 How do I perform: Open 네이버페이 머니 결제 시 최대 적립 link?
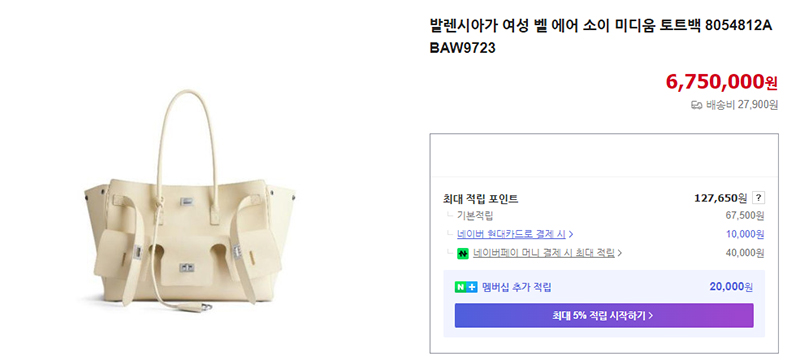tap(543, 253)
